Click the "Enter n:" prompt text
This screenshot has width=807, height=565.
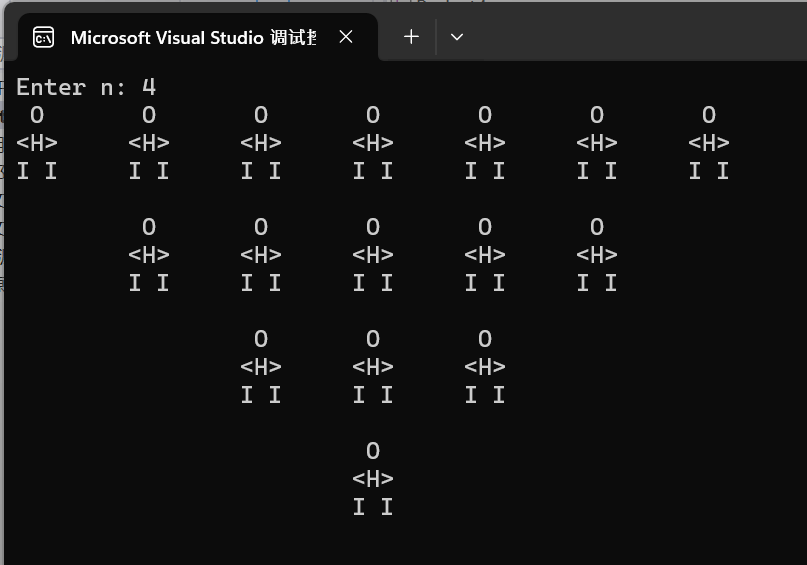pyautogui.click(x=66, y=87)
